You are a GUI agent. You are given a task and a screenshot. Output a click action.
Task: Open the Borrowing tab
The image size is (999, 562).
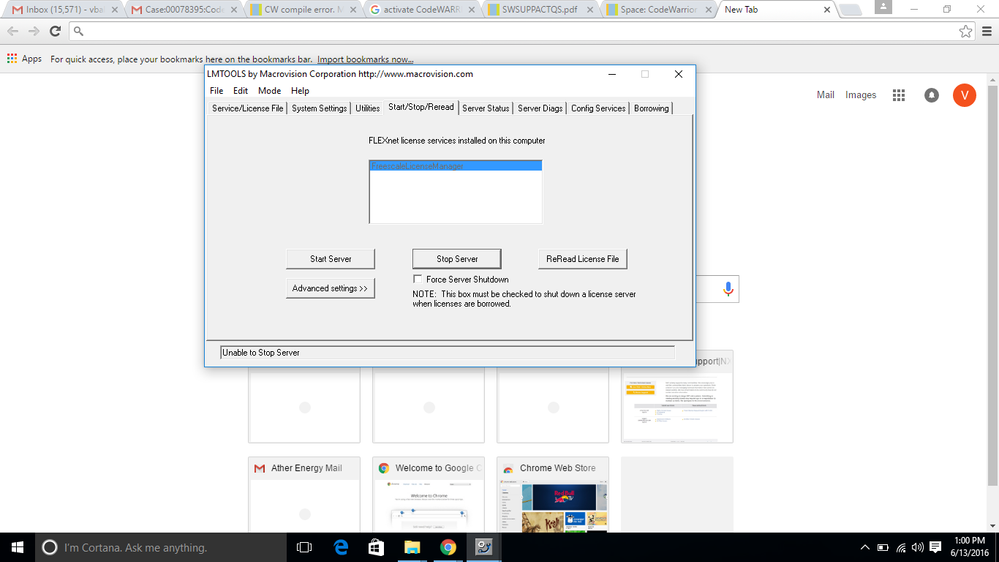[651, 108]
